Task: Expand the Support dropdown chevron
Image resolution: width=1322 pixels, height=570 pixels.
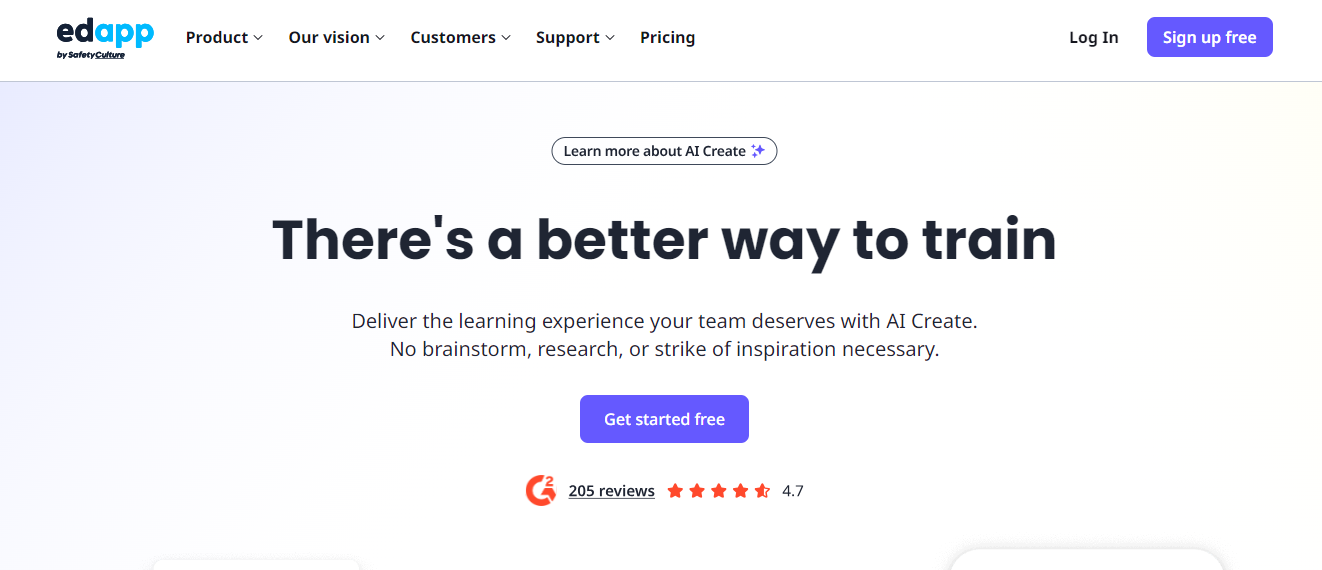Action: click(x=610, y=38)
